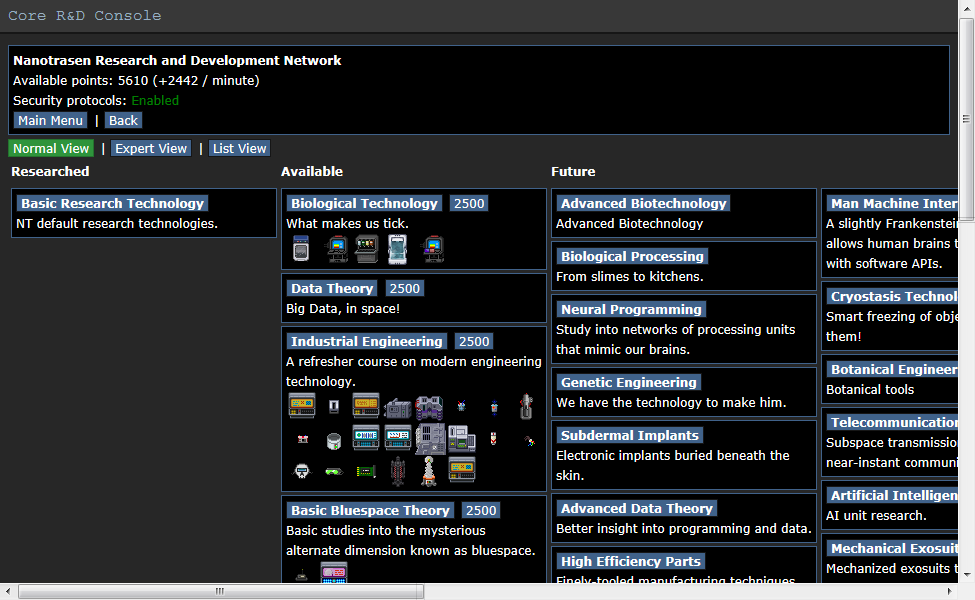Click the white welding mask icon
Image resolution: width=975 pixels, height=600 pixels.
pyautogui.click(x=302, y=471)
